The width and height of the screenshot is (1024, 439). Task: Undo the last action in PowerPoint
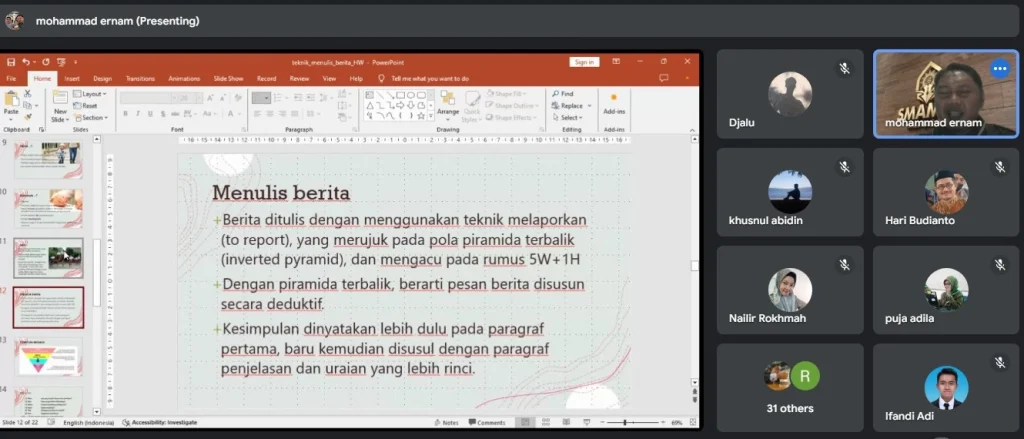pyautogui.click(x=25, y=62)
